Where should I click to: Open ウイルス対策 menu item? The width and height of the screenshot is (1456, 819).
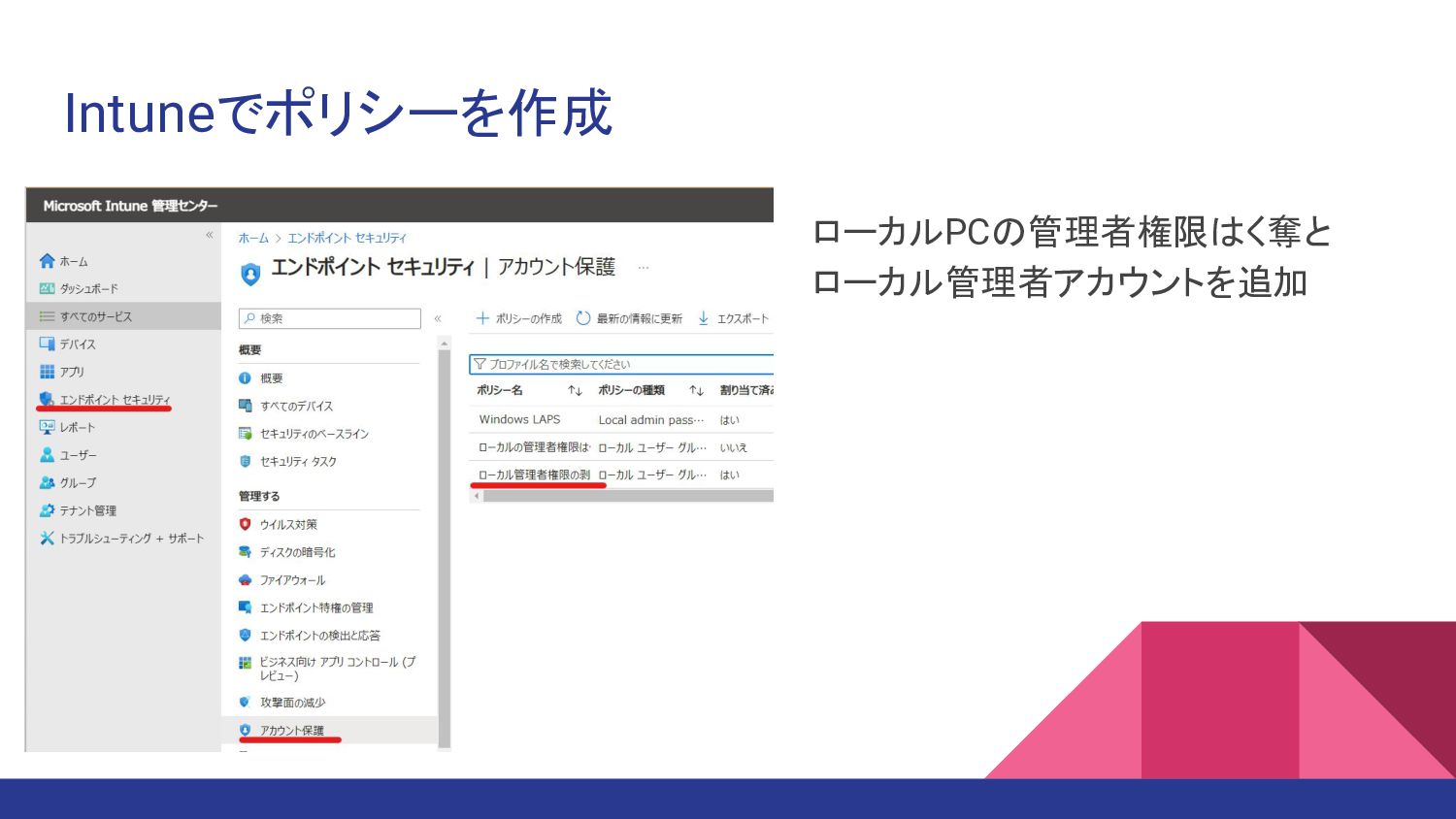pos(288,524)
